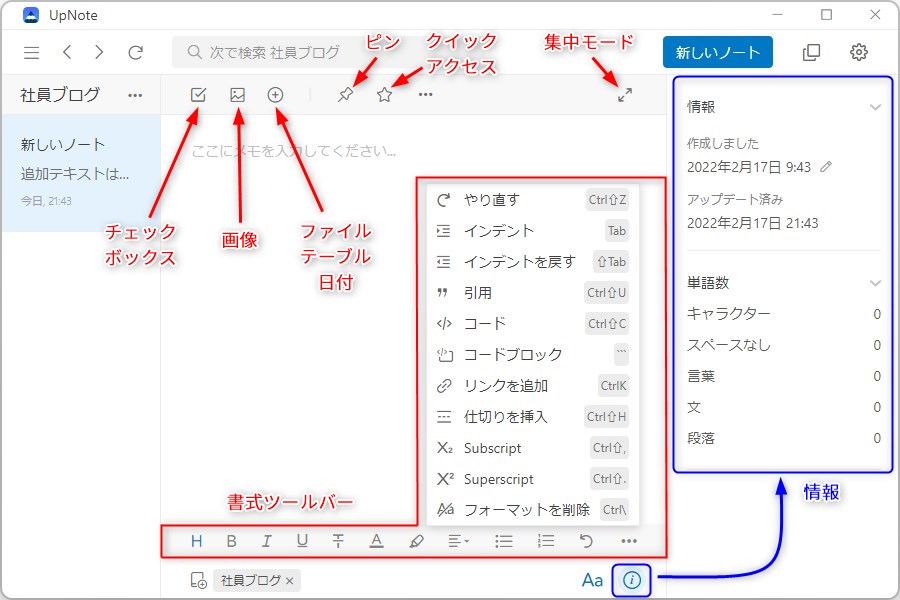Choose Superscript from the menu
The width and height of the screenshot is (900, 600).
point(532,479)
